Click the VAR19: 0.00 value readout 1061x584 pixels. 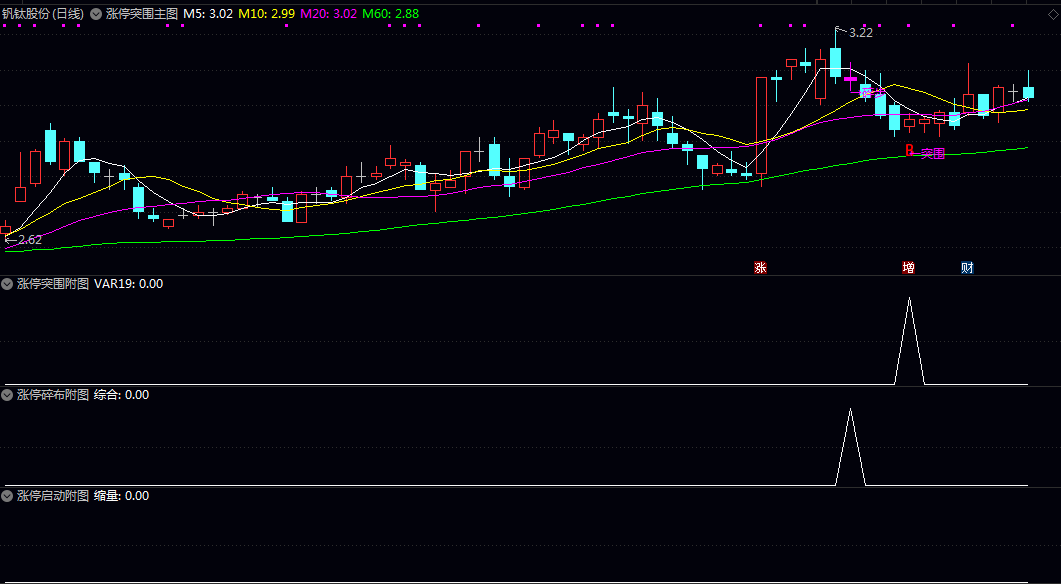[x=128, y=283]
